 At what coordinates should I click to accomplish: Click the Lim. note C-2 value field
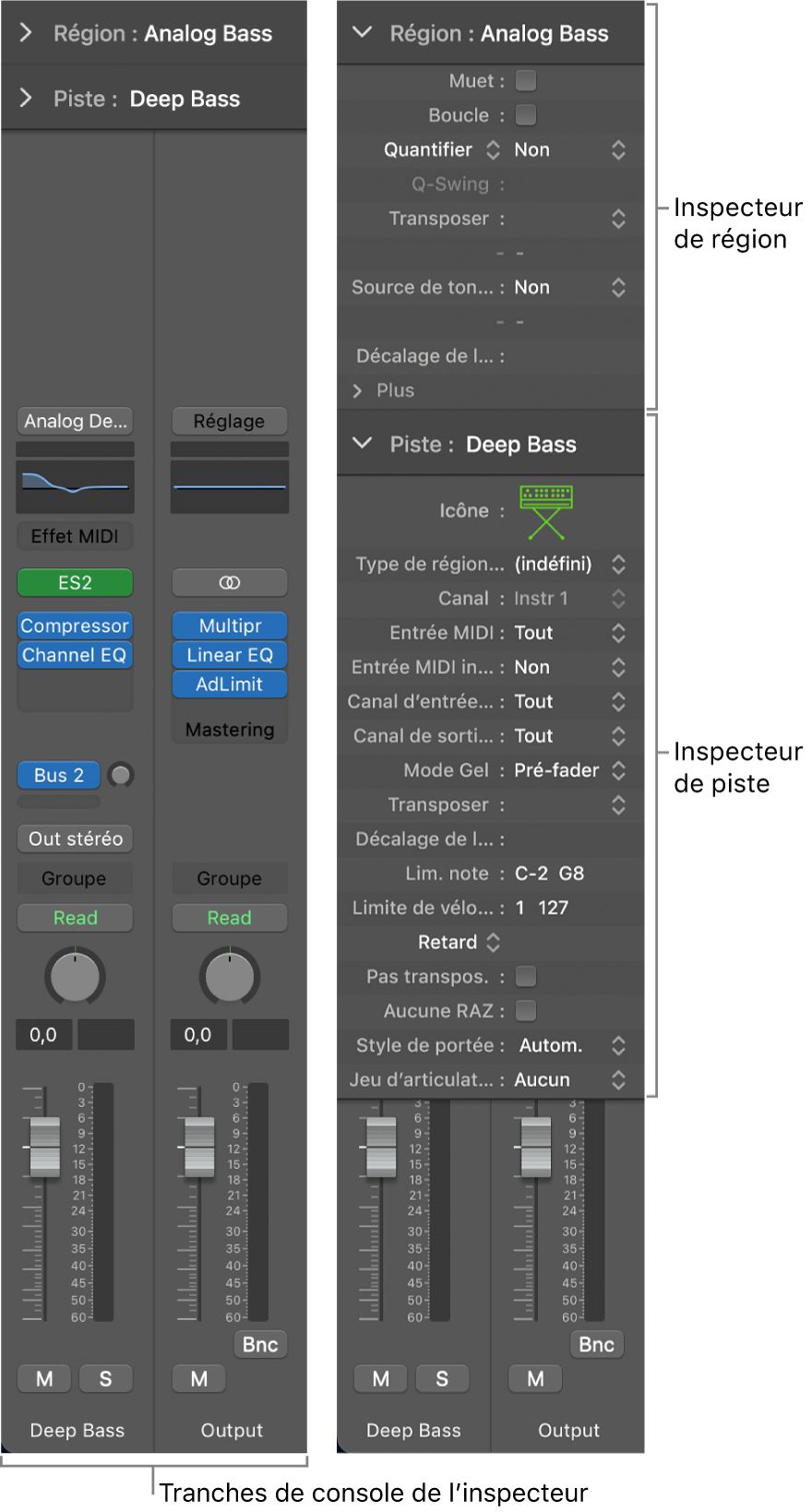click(531, 874)
